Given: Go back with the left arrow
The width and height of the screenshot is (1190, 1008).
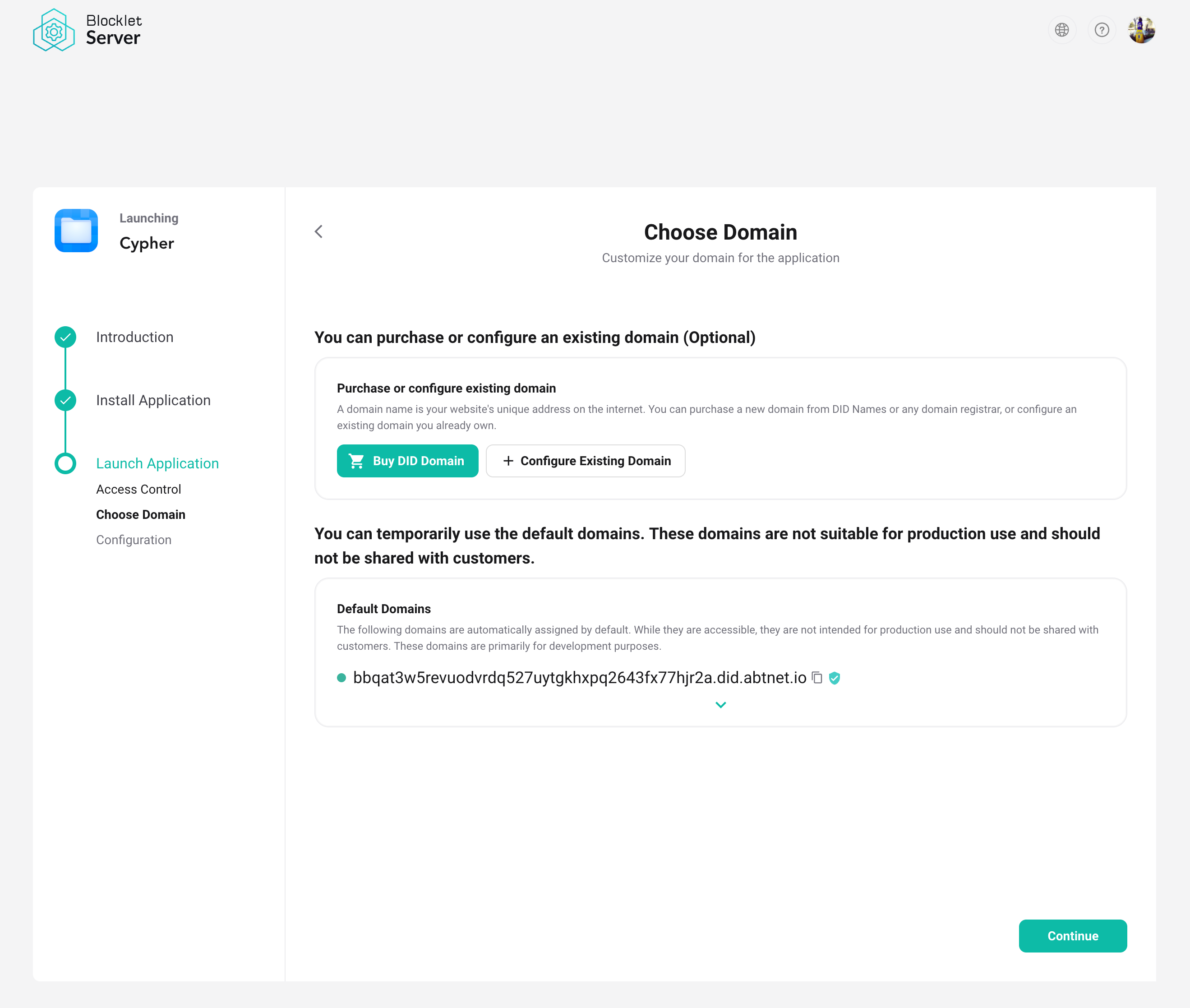Looking at the screenshot, I should coord(319,231).
